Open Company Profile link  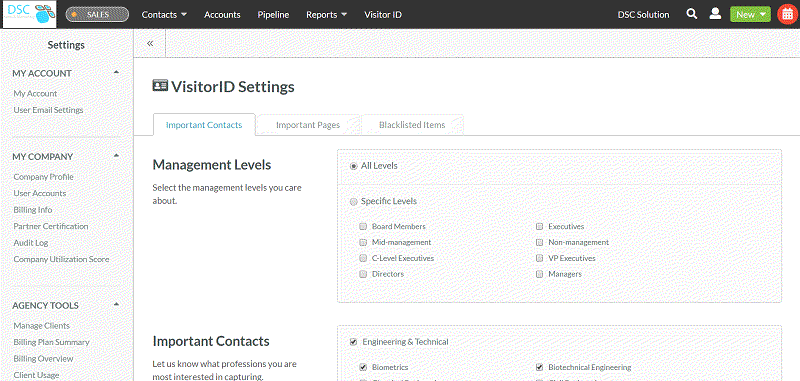point(43,176)
